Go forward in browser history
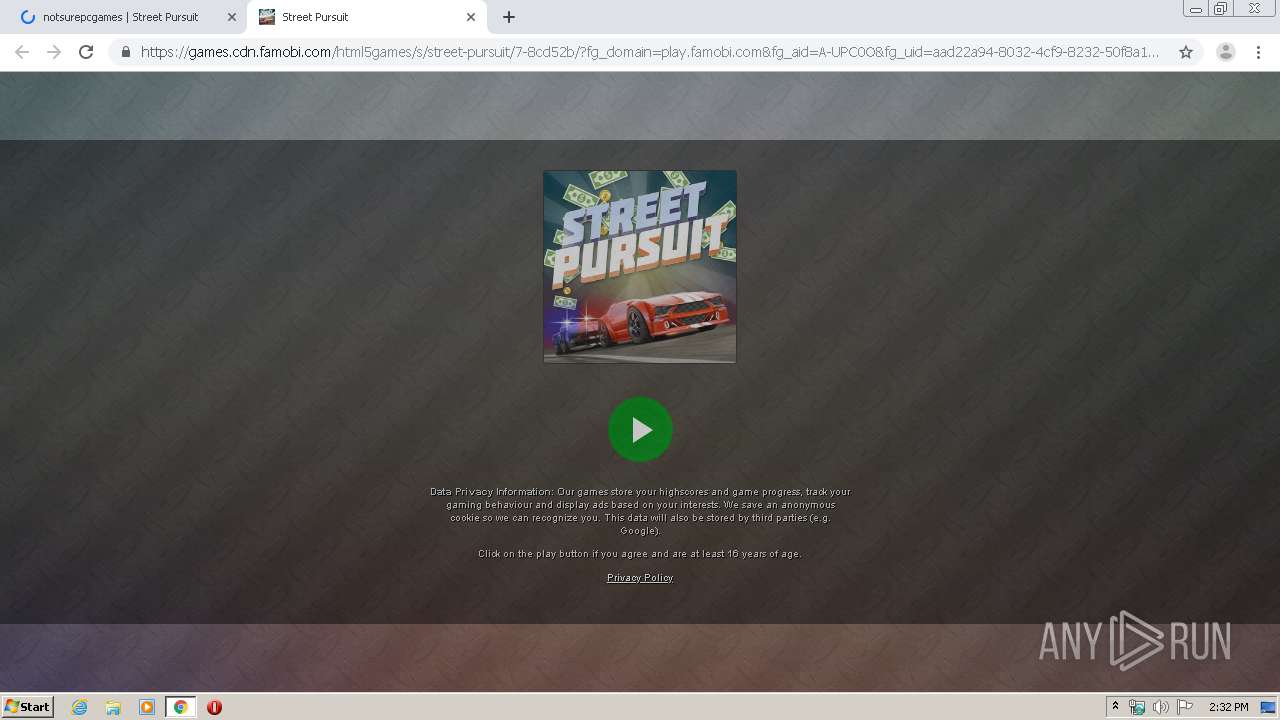 54,52
